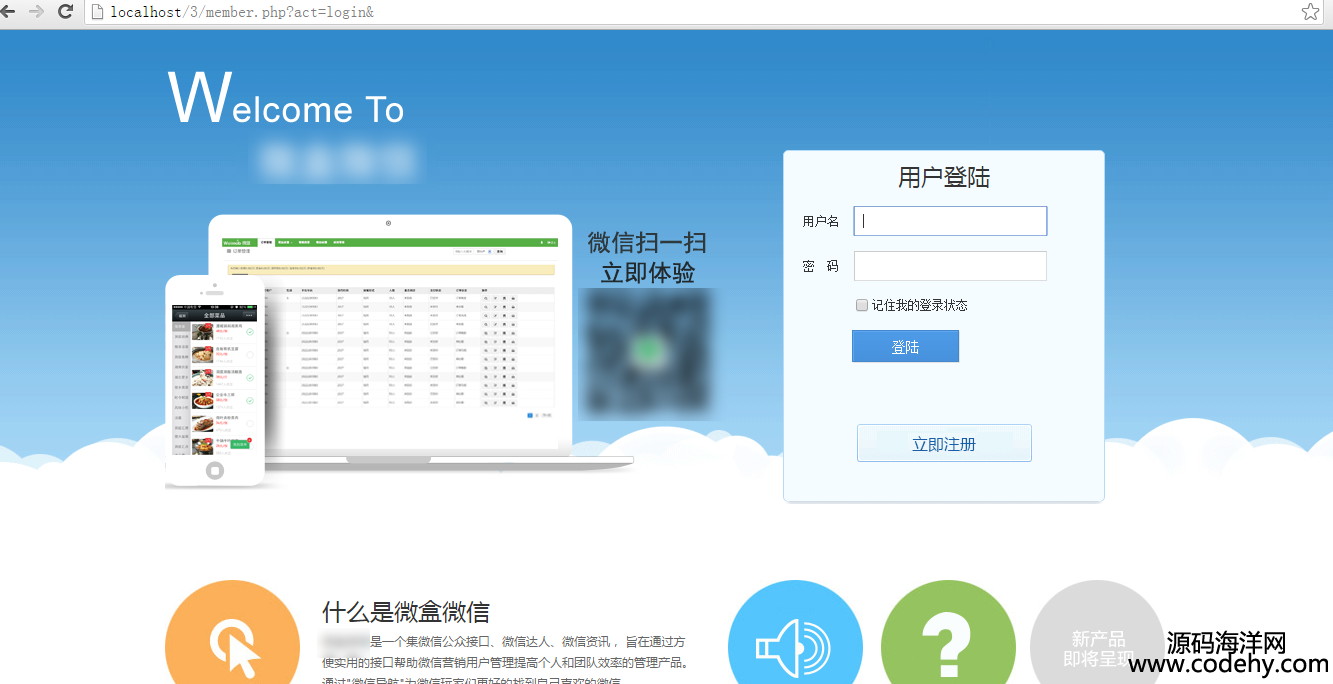Click the 立即注册 register button

[944, 444]
